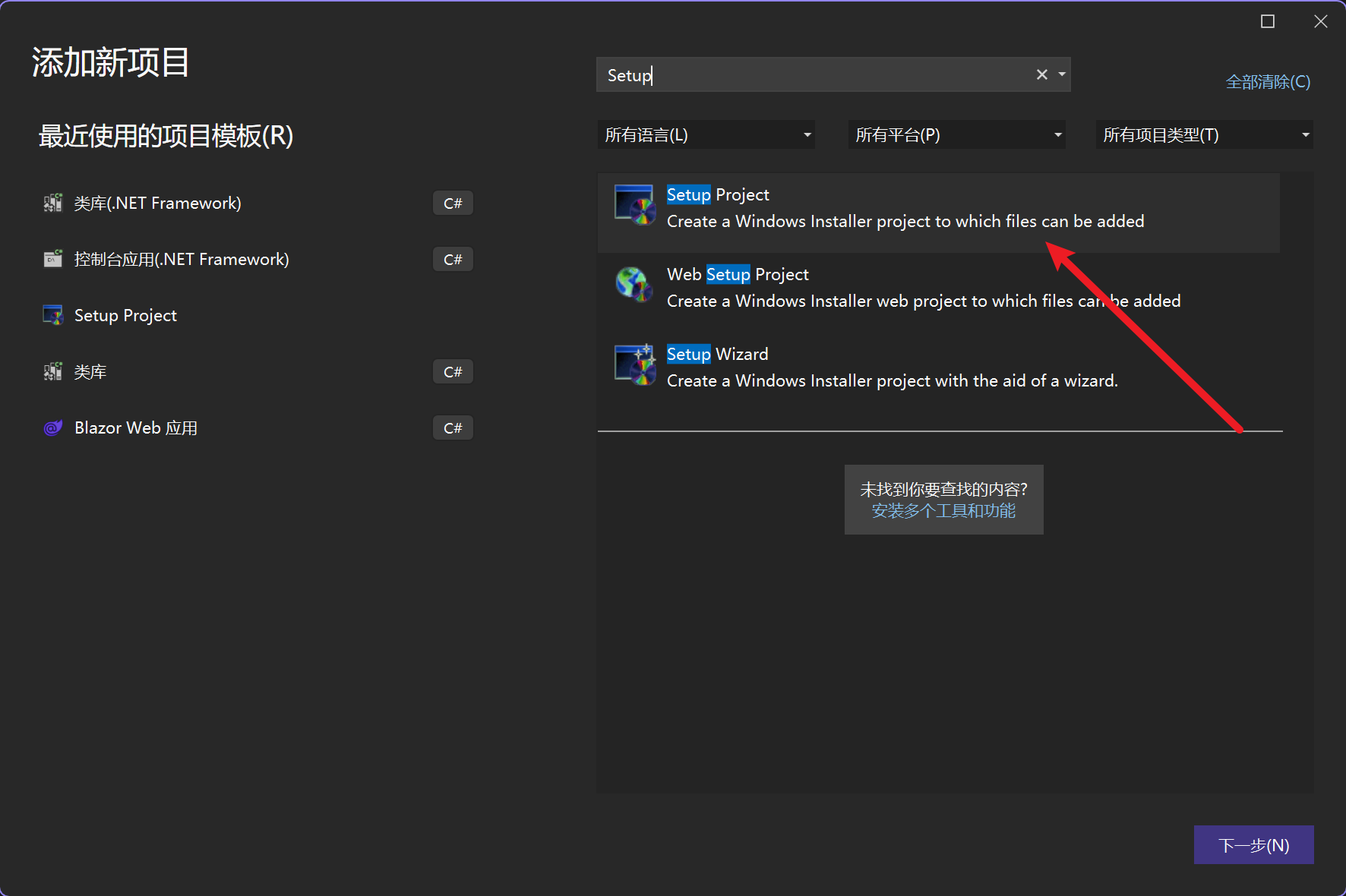This screenshot has width=1346, height=896.
Task: Maximize the 添加新项目 dialog window
Action: click(1268, 21)
